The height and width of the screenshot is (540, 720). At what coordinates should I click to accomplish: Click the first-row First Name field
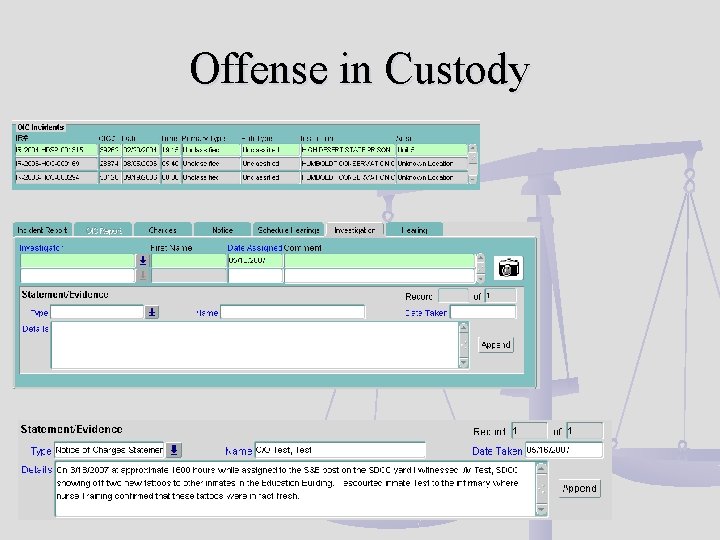coord(189,260)
